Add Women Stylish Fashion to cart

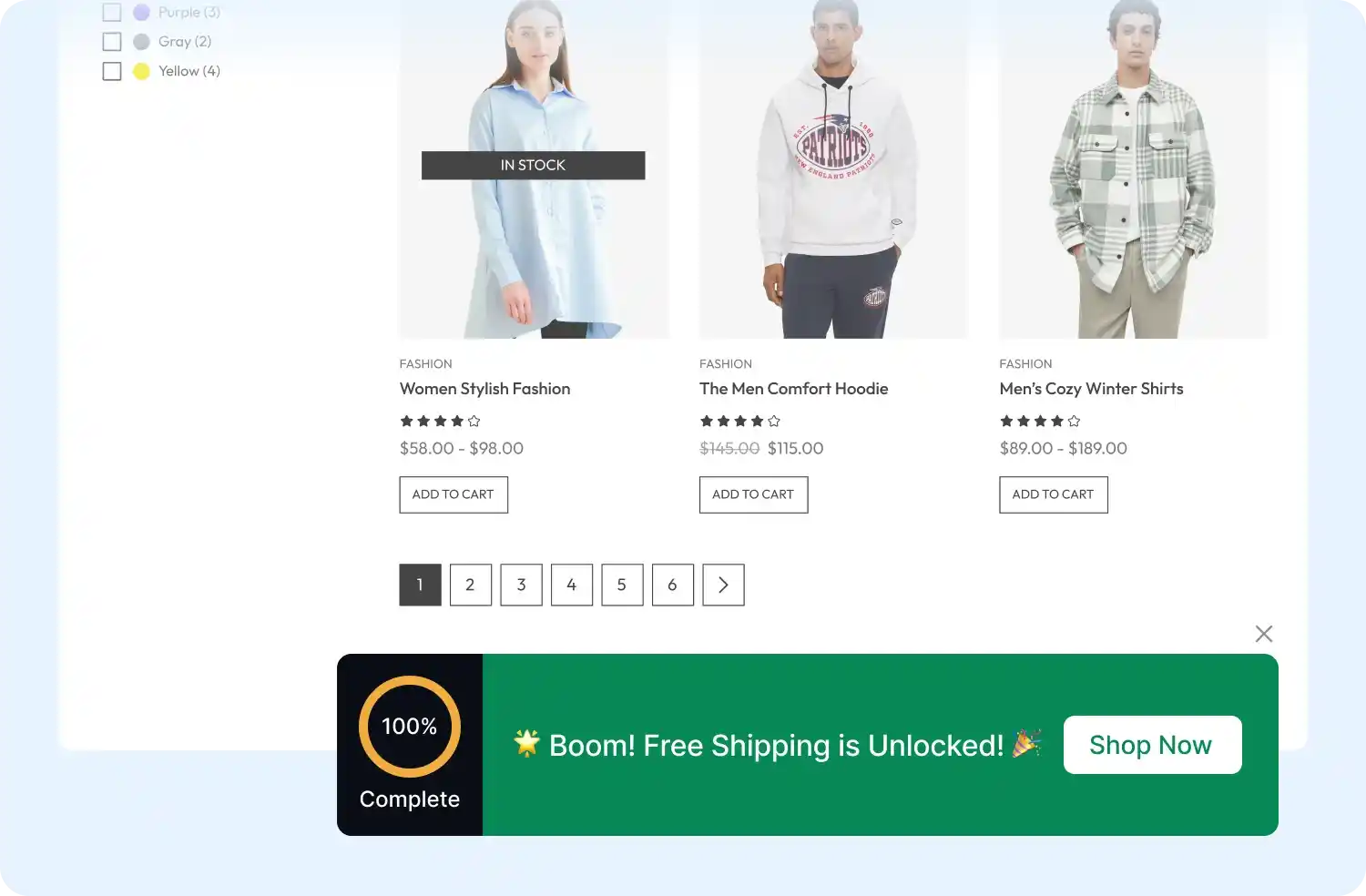(x=454, y=494)
